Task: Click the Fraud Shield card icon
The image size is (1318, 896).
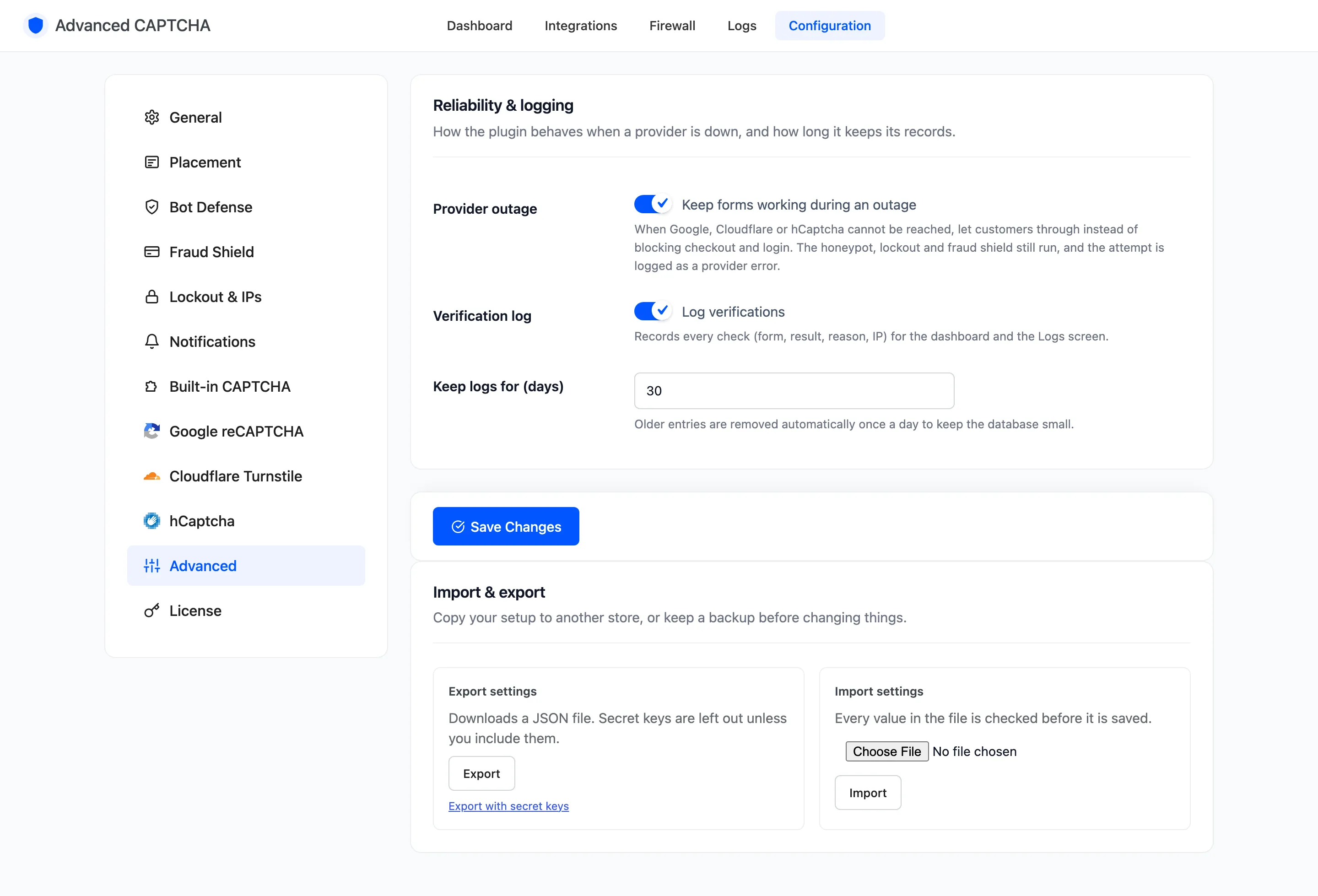Action: [151, 252]
